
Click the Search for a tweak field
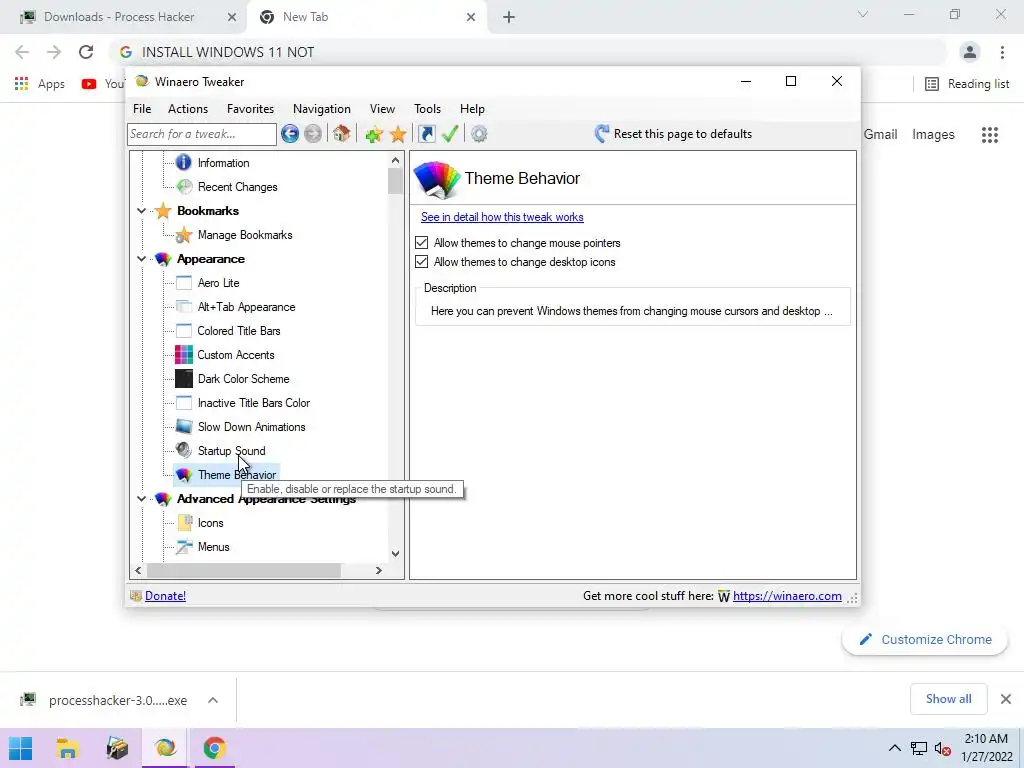click(202, 134)
